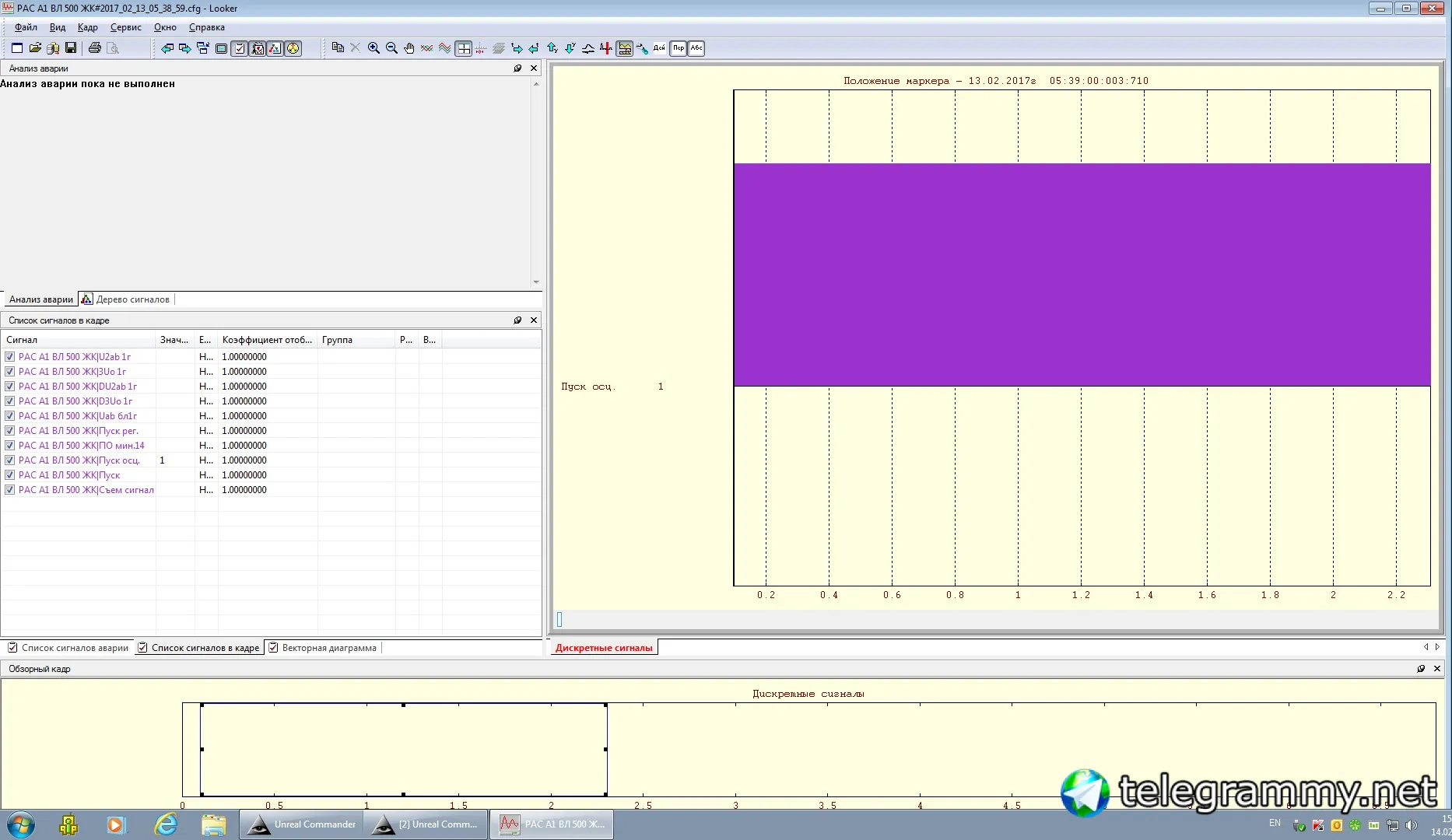Image resolution: width=1452 pixels, height=840 pixels.
Task: Click the open file folder icon
Action: 35,48
